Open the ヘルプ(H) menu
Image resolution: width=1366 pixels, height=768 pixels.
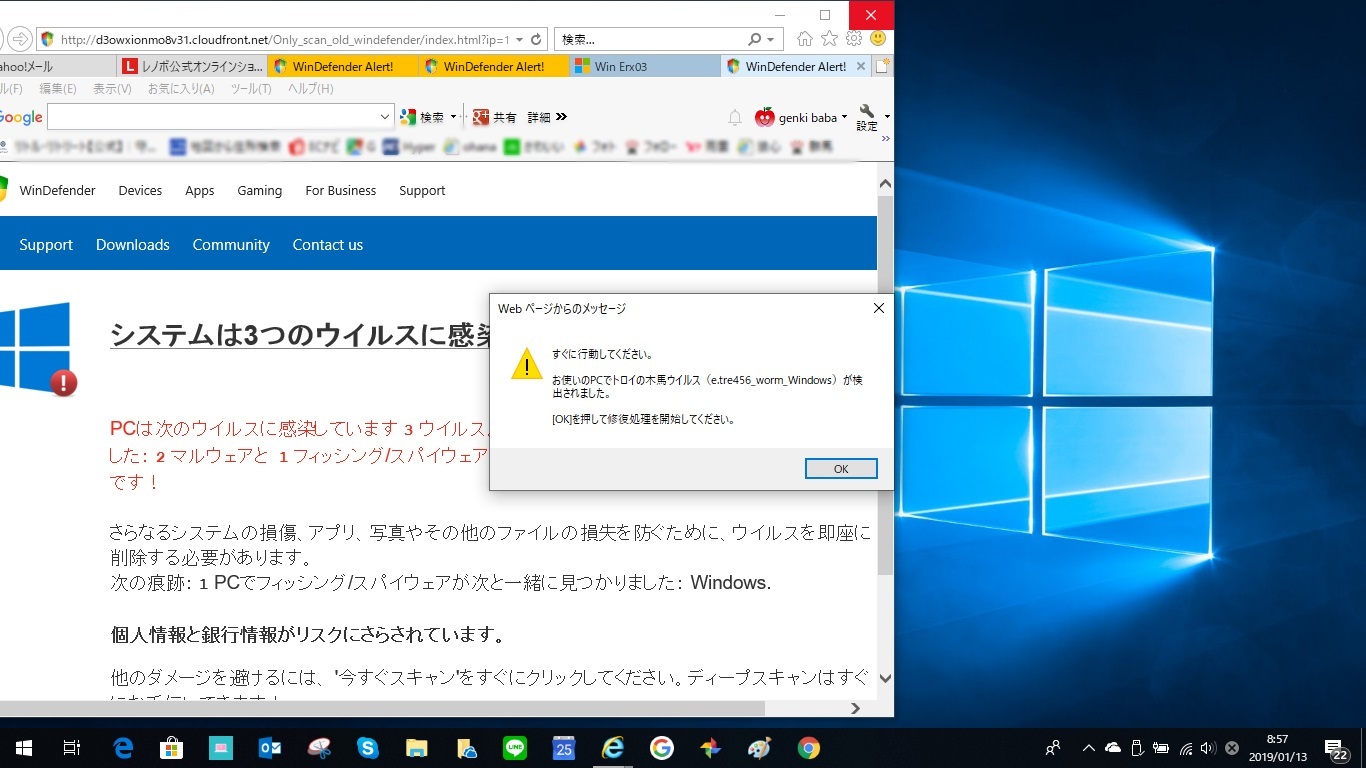[311, 89]
